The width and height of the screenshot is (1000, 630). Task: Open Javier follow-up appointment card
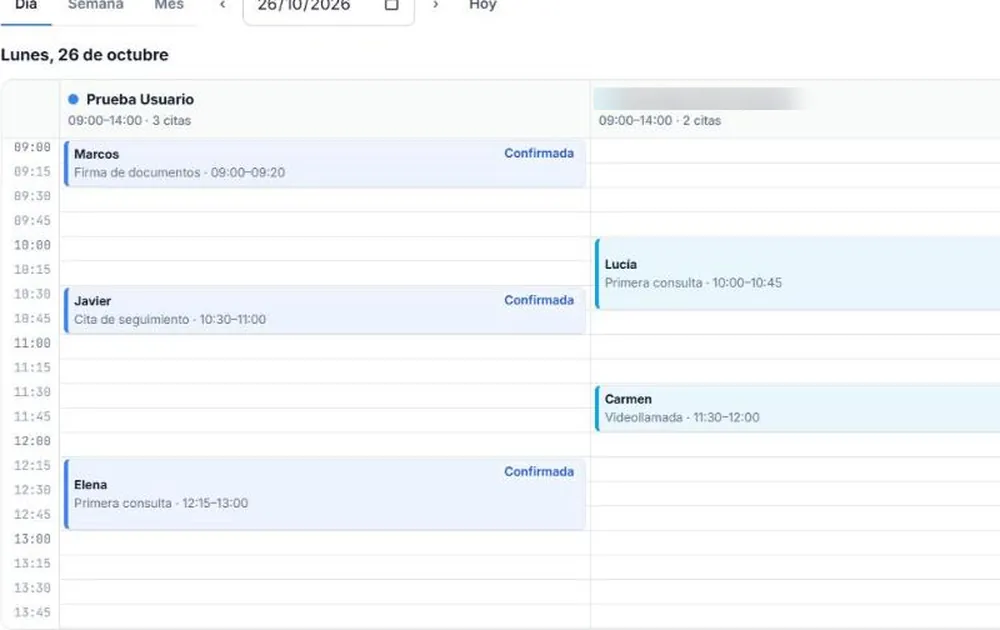click(x=325, y=310)
